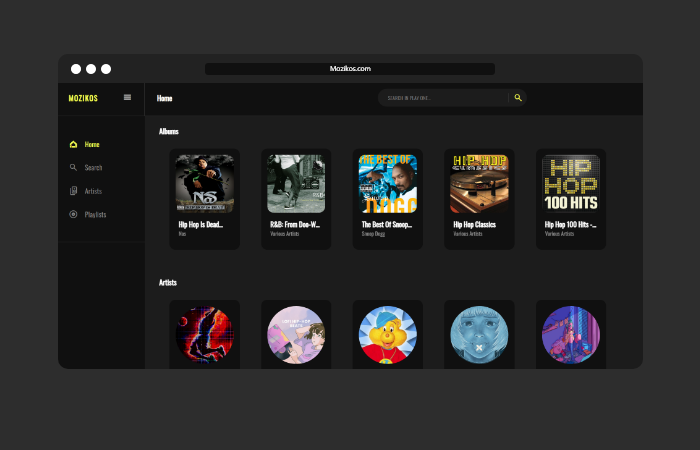700x450 pixels.
Task: Click the MOZIKOS logo
Action: click(x=83, y=98)
